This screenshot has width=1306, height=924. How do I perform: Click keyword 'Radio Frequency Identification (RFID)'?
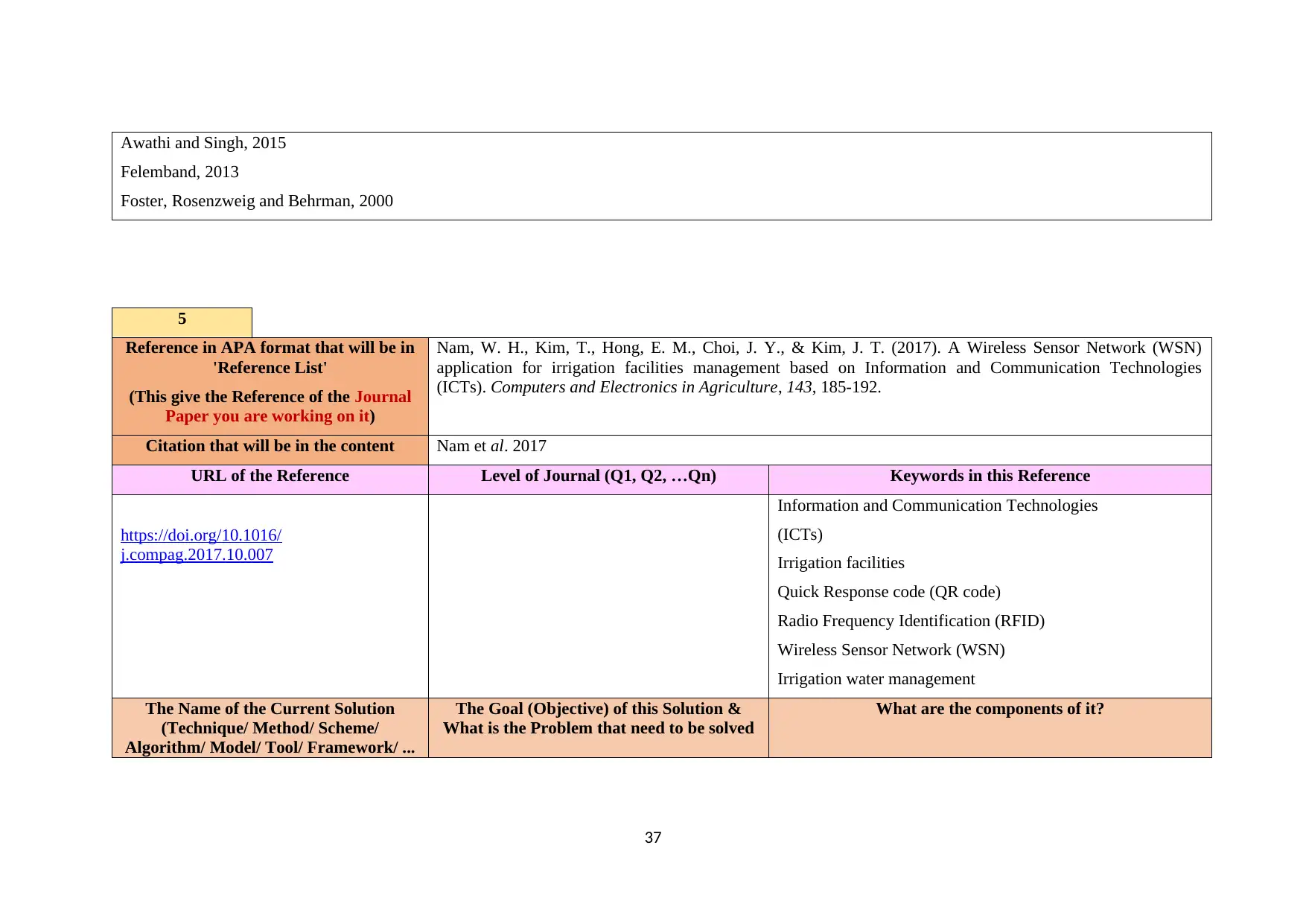(911, 621)
